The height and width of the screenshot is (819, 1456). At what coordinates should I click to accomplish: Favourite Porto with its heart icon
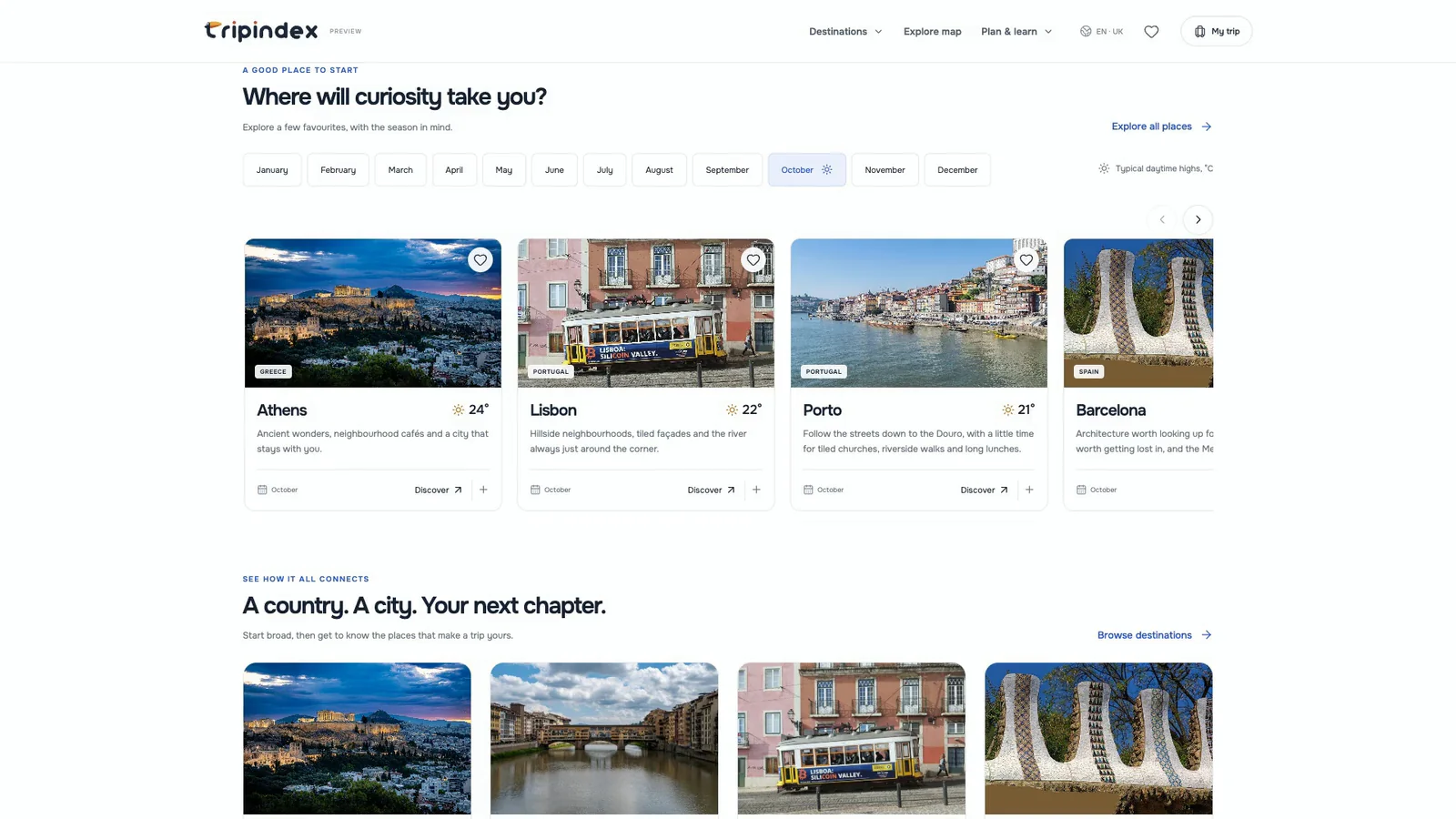(1026, 260)
